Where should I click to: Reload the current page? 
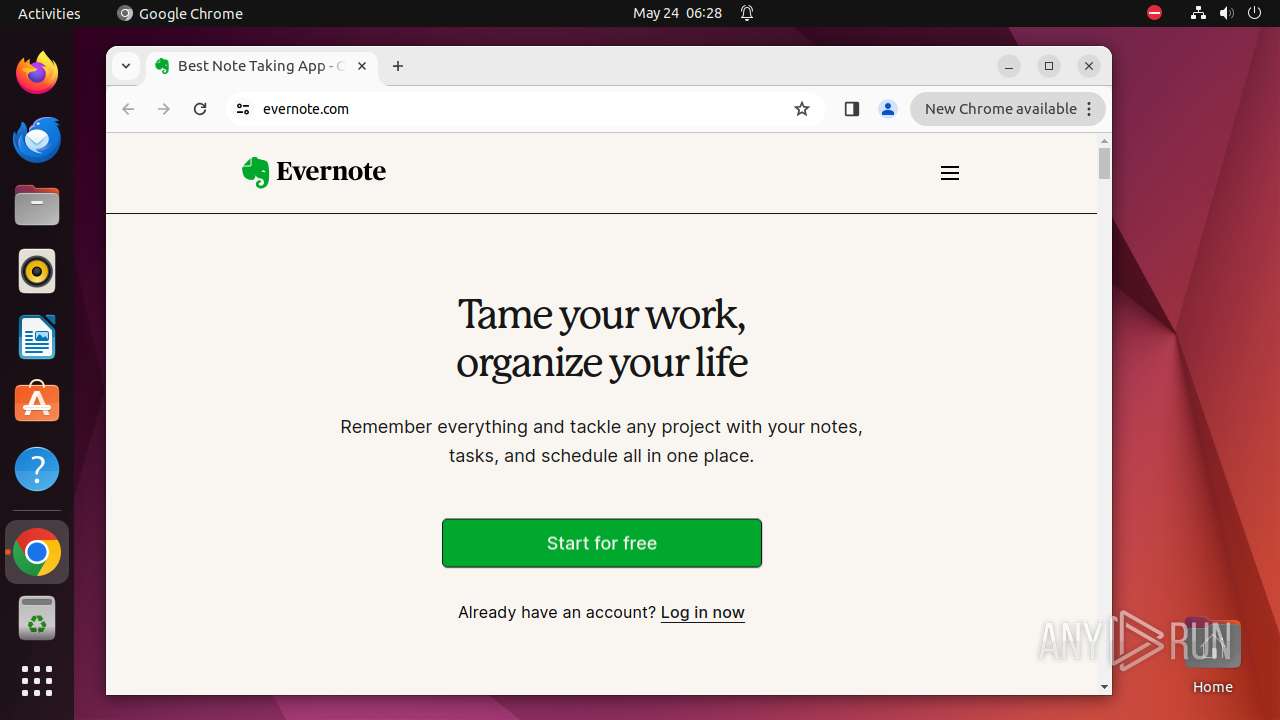[x=200, y=109]
